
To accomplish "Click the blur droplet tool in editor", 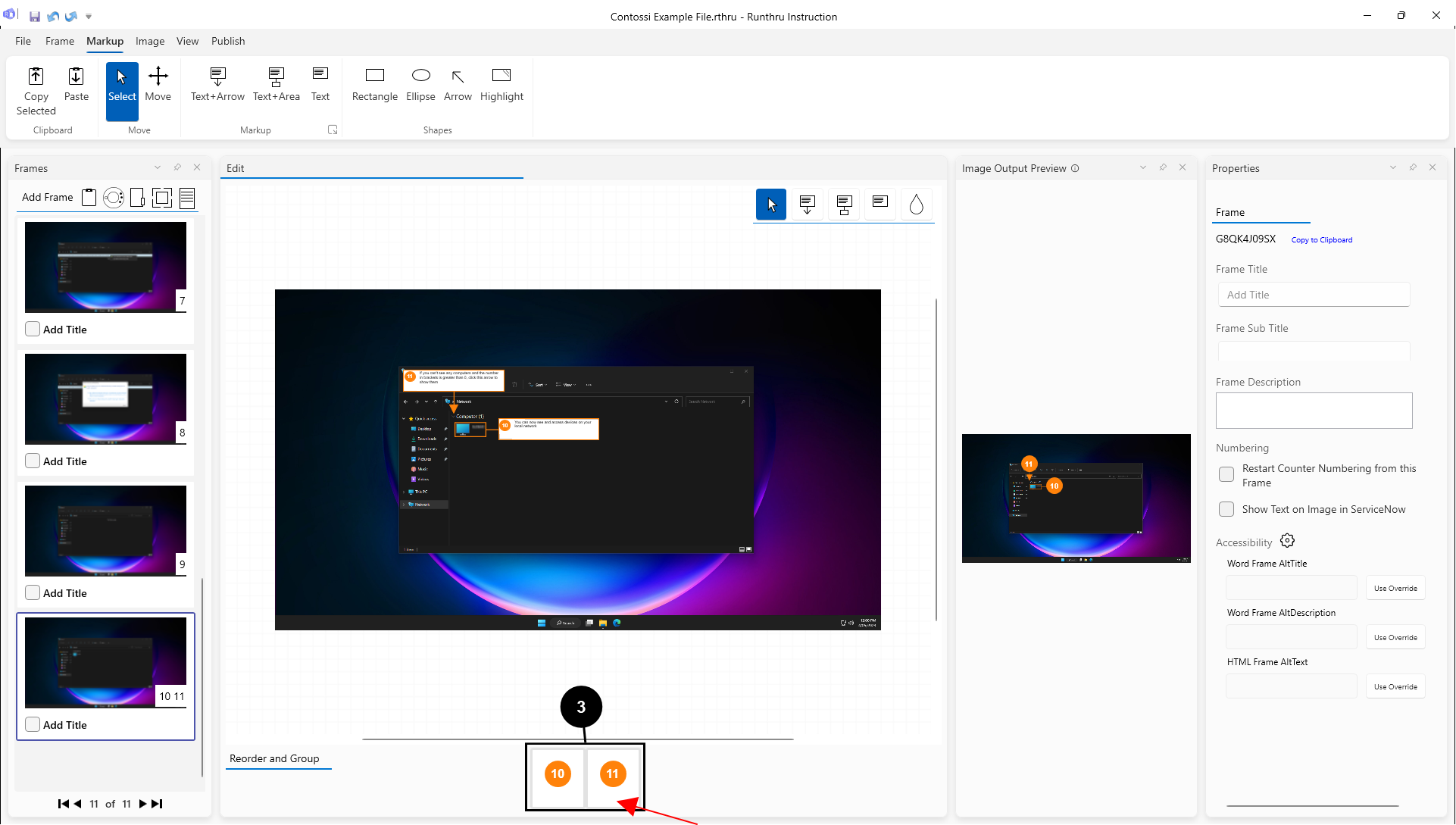I will pos(916,204).
